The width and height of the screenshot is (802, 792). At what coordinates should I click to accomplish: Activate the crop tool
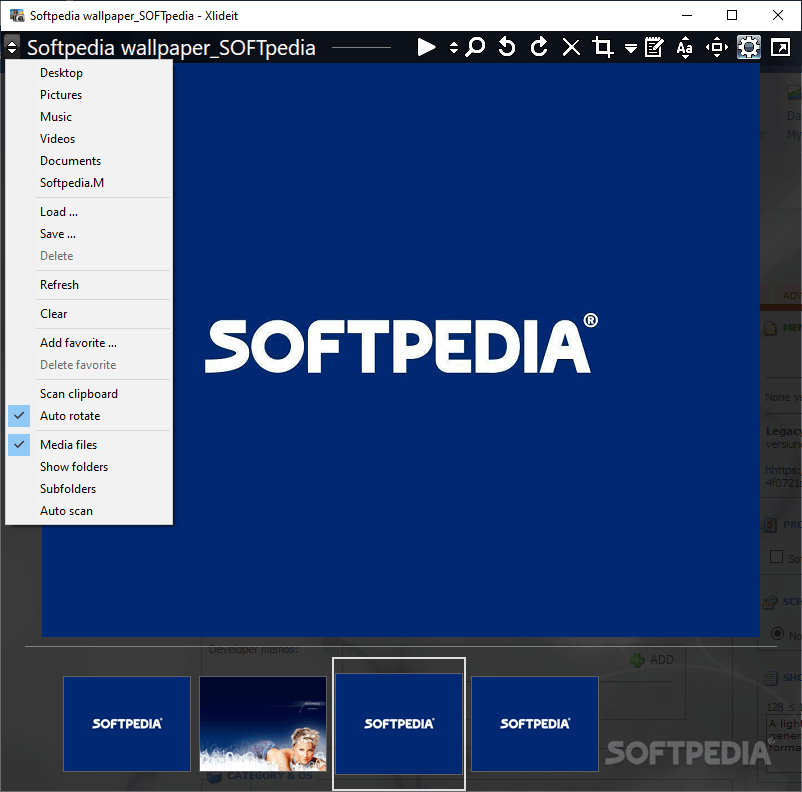(603, 47)
